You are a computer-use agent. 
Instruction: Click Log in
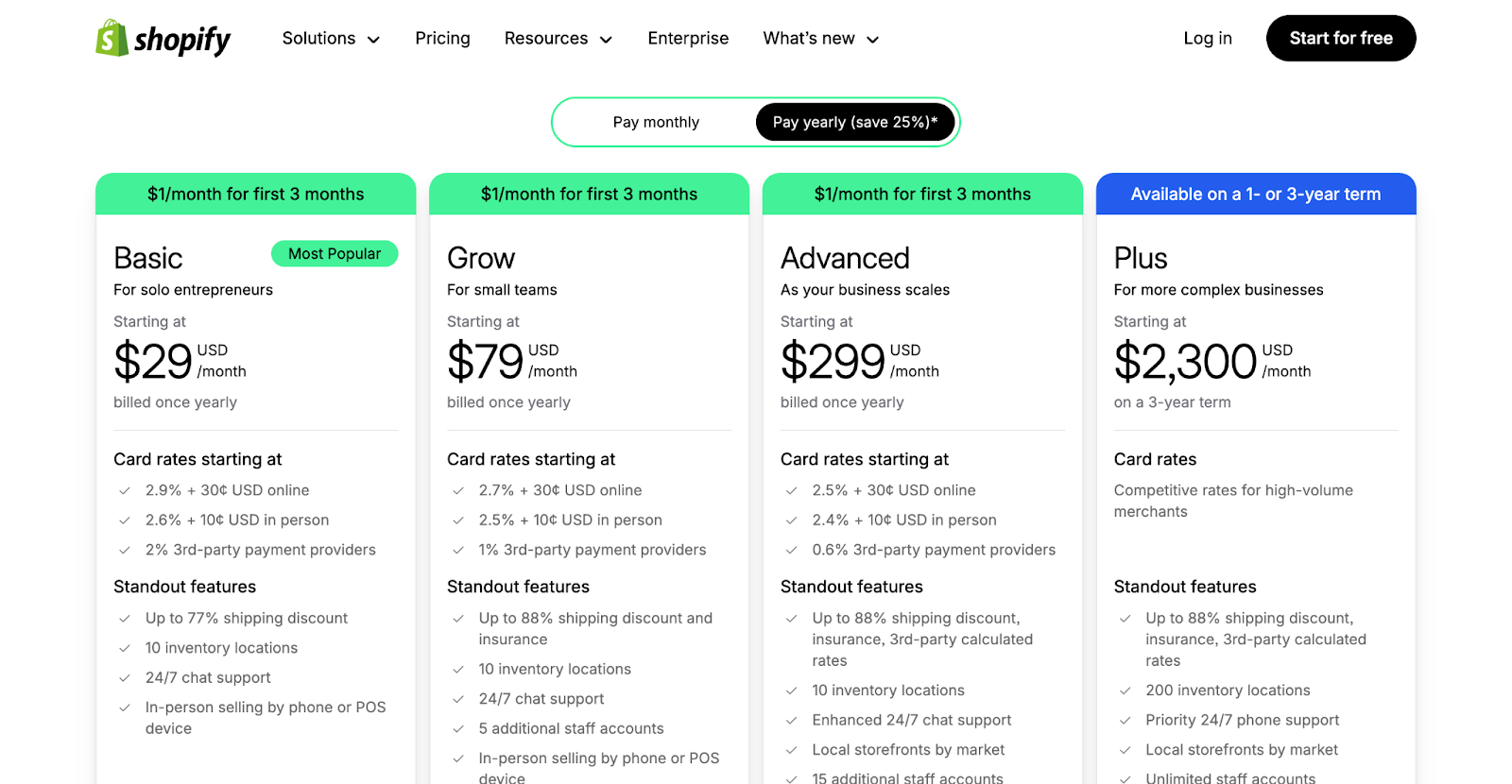(1208, 39)
